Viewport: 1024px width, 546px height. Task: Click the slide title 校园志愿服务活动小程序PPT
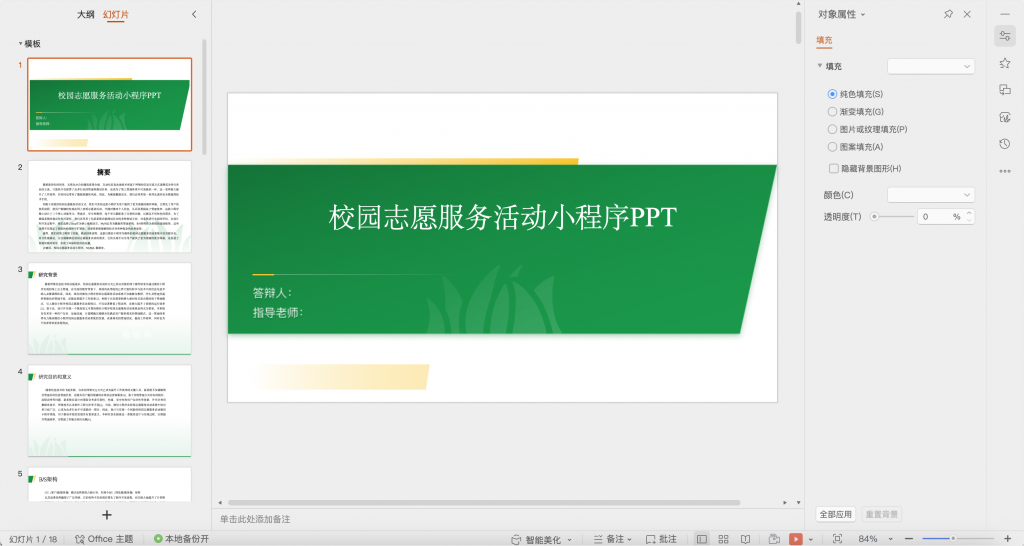tap(503, 217)
